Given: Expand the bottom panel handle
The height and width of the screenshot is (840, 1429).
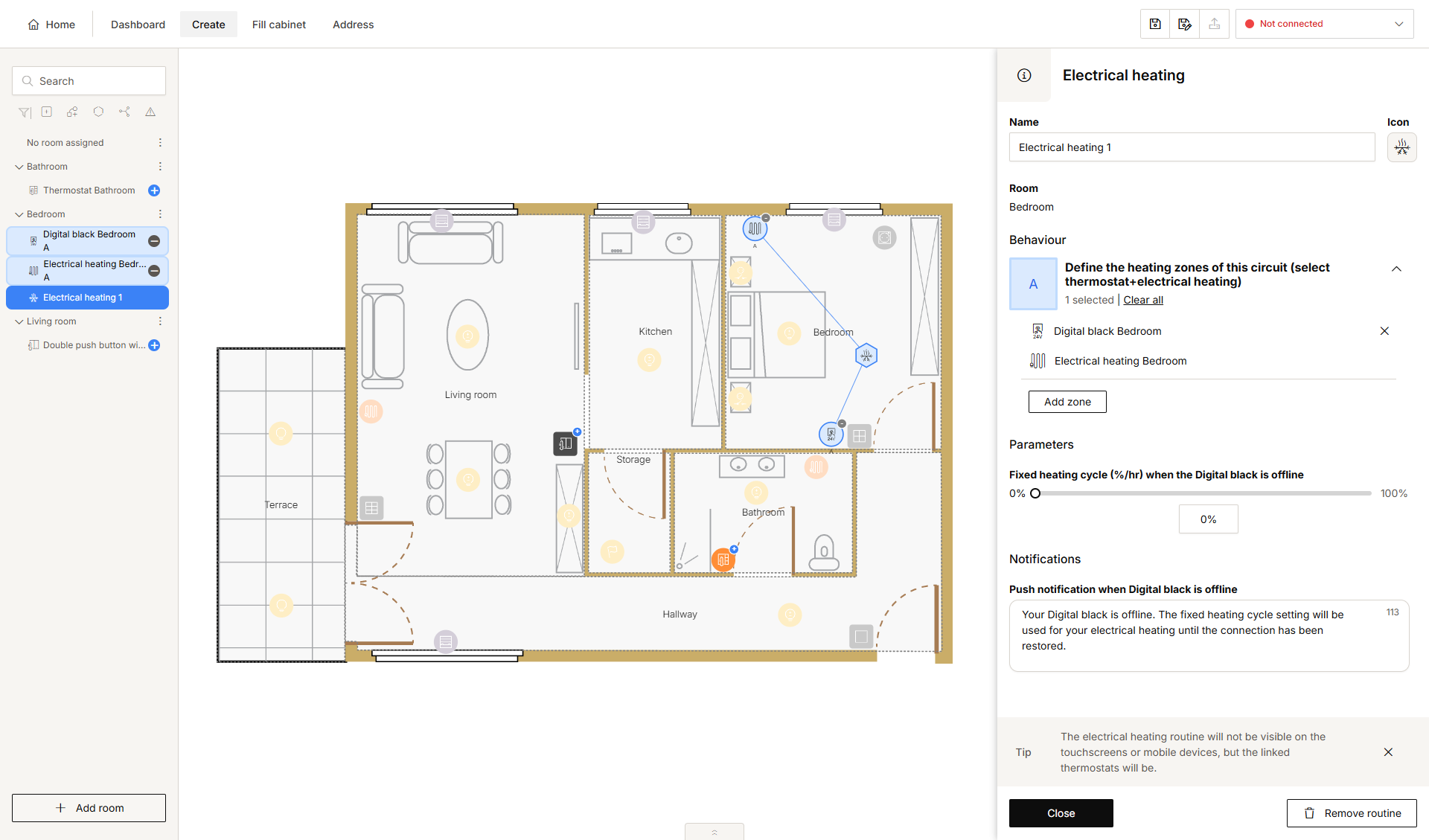Looking at the screenshot, I should [x=714, y=832].
